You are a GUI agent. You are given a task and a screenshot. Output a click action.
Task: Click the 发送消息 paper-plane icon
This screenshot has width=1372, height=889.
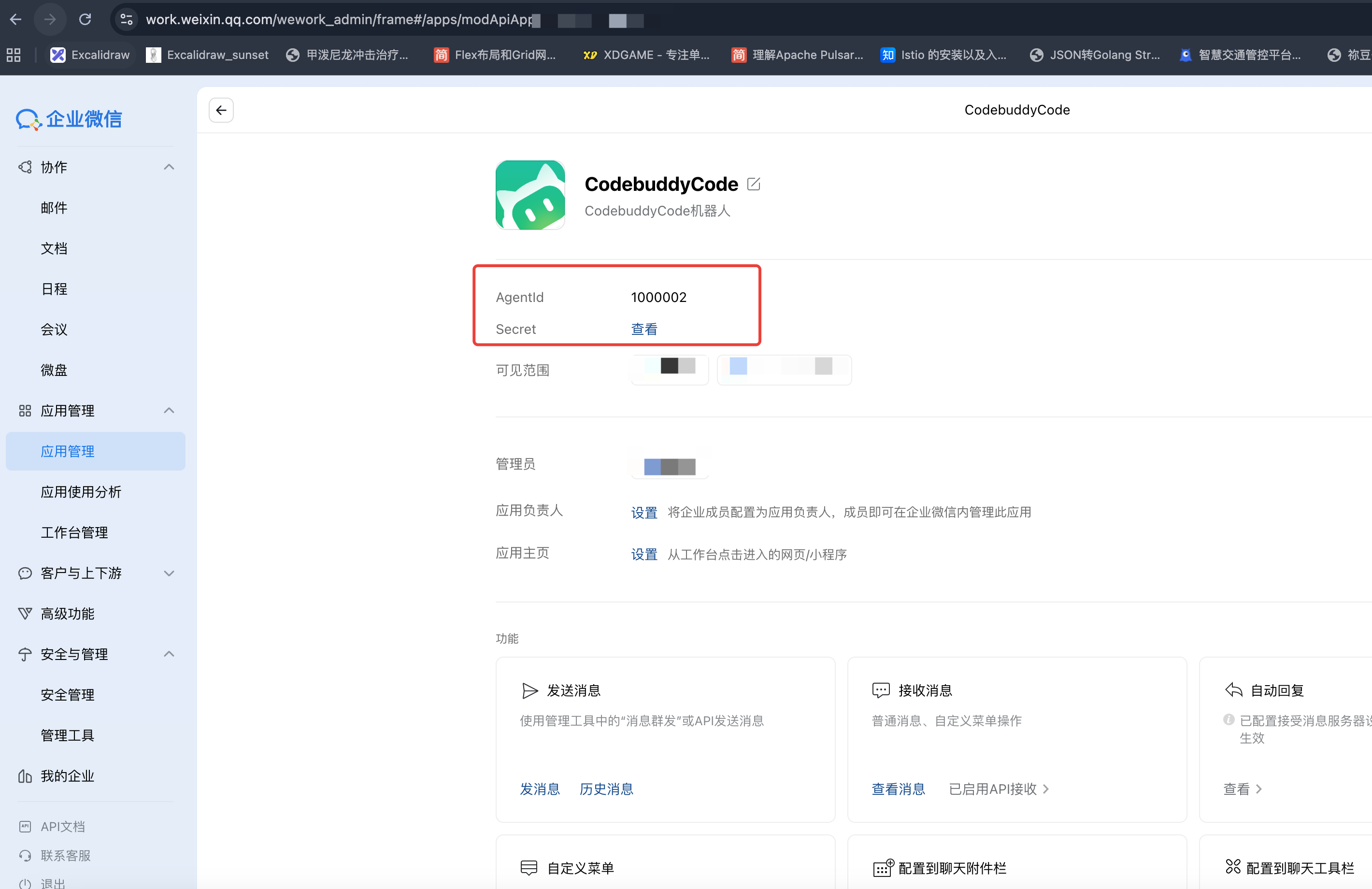click(530, 690)
